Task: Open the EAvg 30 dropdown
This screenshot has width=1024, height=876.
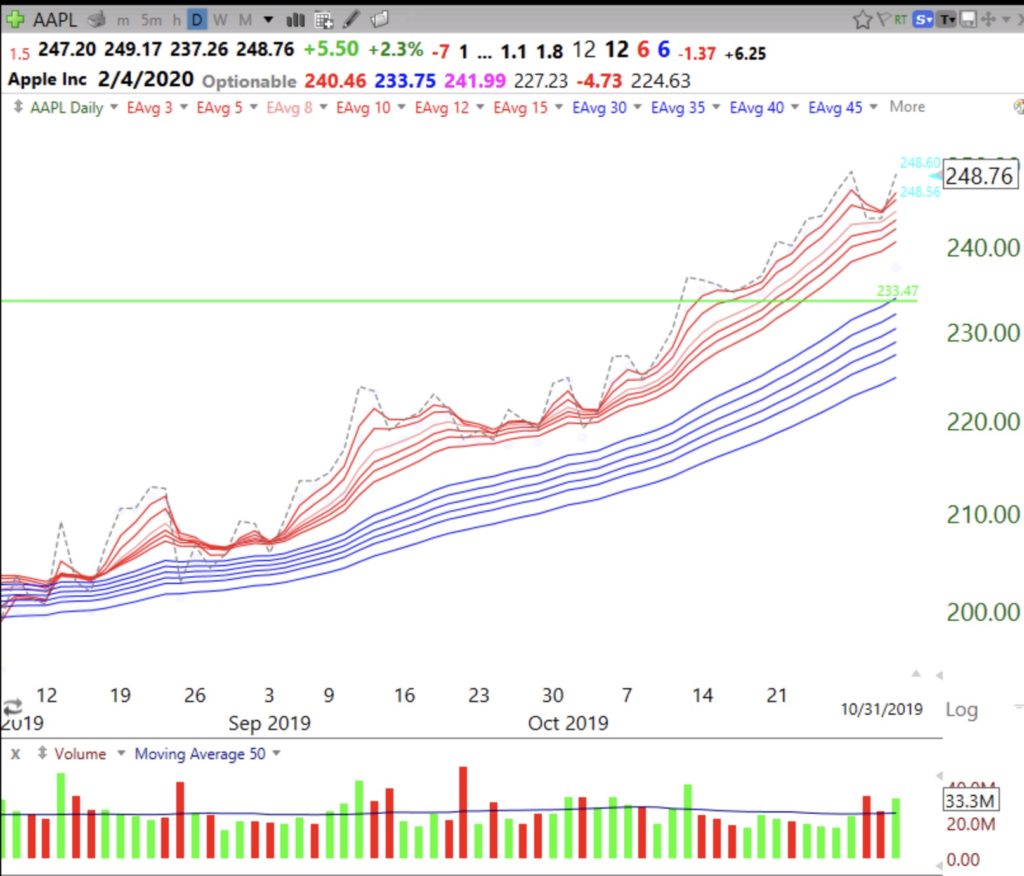Action: coord(637,106)
